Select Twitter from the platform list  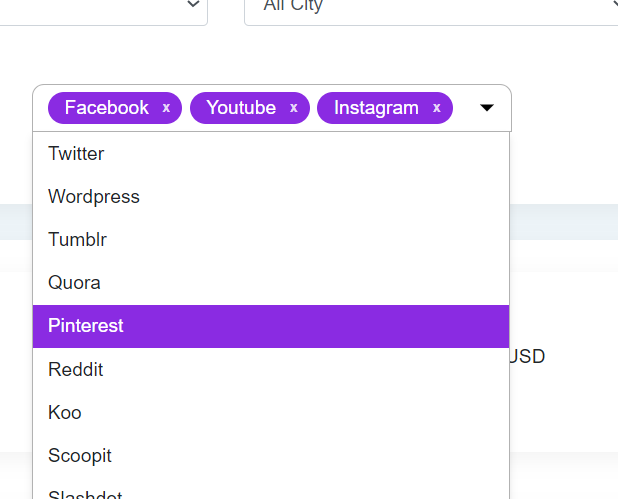pyautogui.click(x=76, y=154)
